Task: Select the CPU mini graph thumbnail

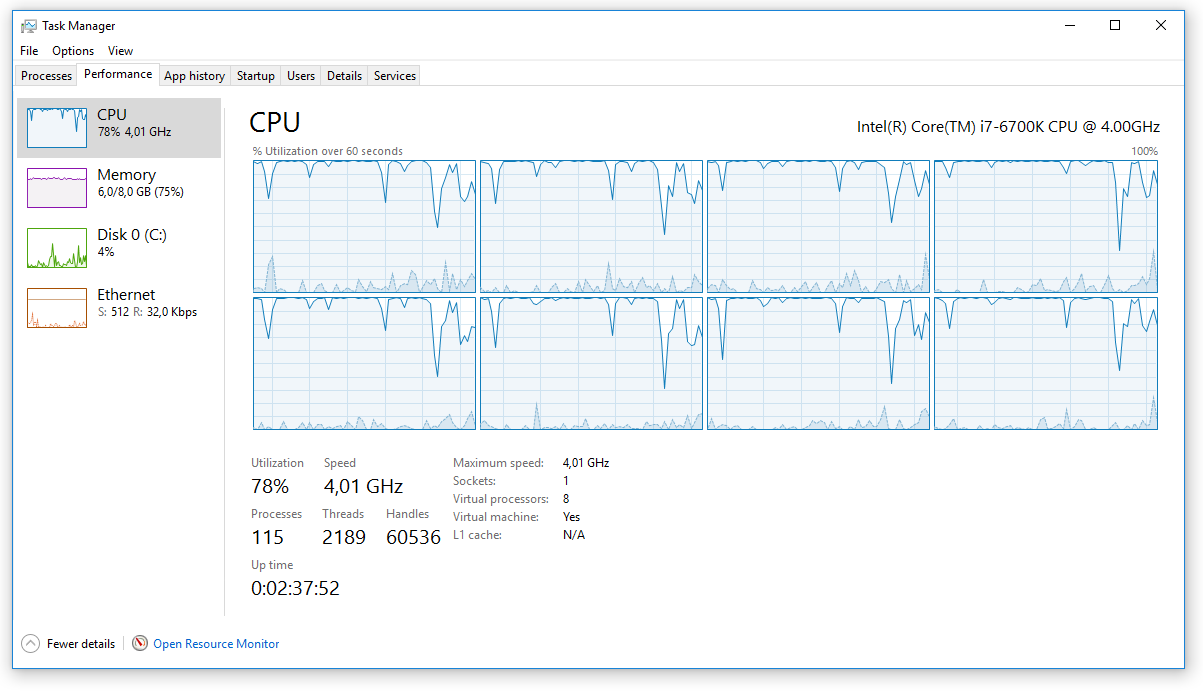Action: tap(57, 128)
